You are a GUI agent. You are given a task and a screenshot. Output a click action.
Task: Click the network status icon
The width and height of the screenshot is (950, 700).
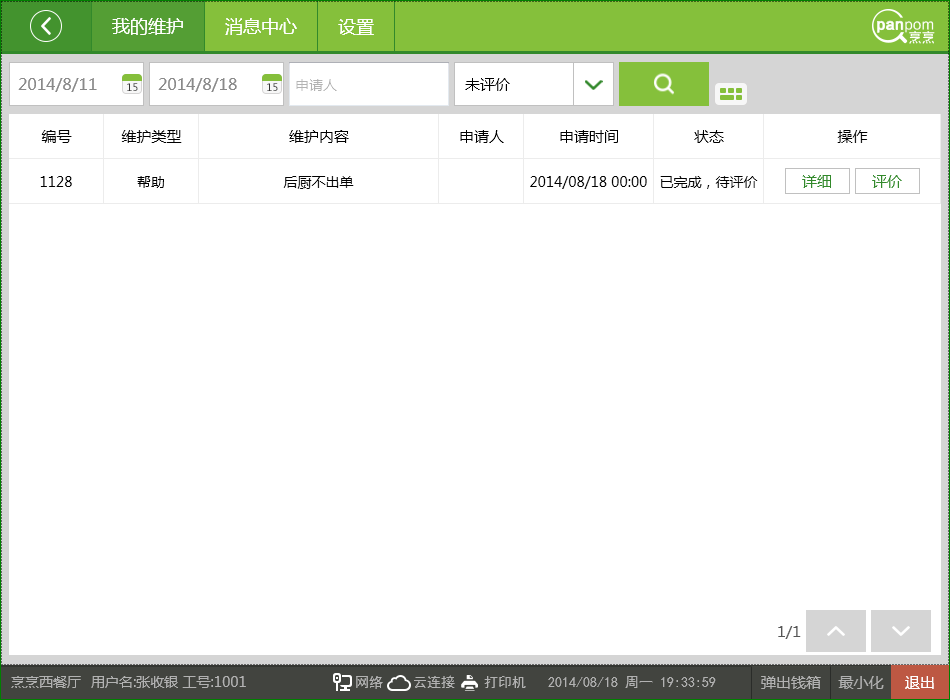click(342, 682)
